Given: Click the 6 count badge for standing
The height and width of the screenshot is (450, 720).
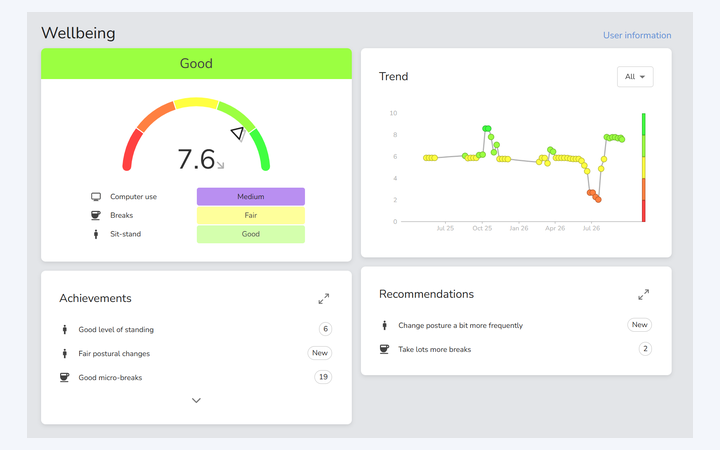Looking at the screenshot, I should tap(325, 329).
